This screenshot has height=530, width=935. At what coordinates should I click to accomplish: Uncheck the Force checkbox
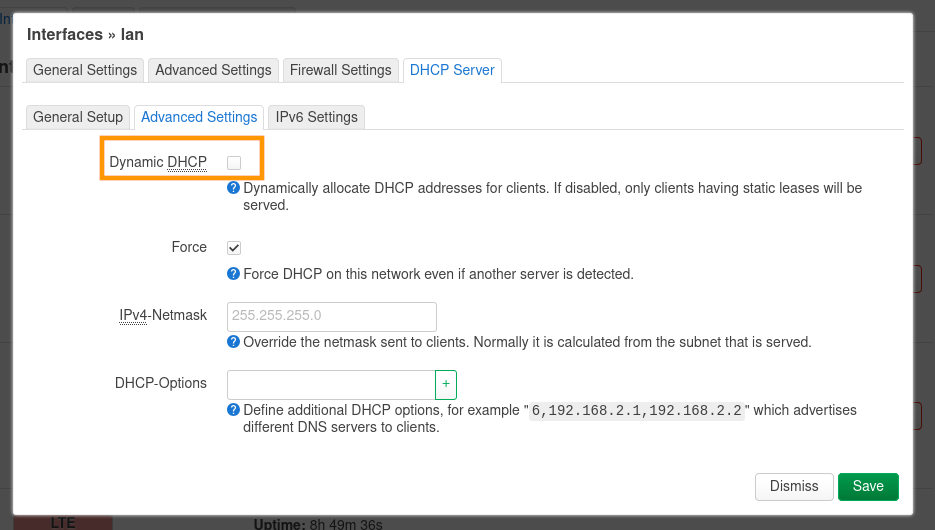click(x=234, y=248)
